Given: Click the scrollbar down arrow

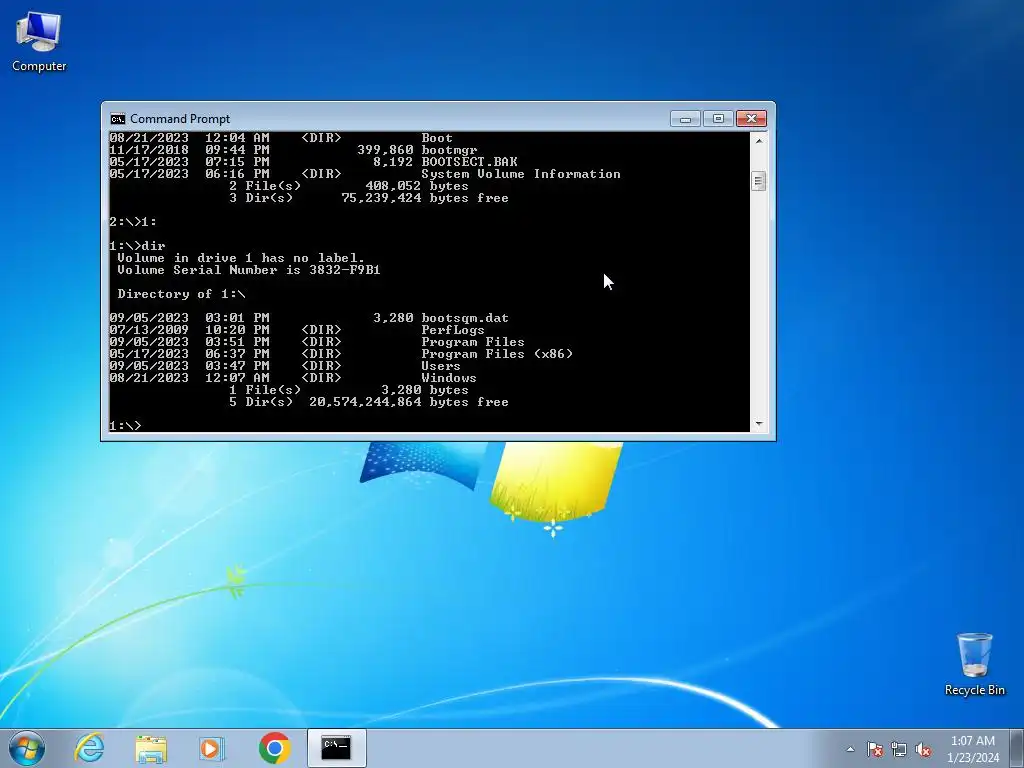Looking at the screenshot, I should click(759, 424).
